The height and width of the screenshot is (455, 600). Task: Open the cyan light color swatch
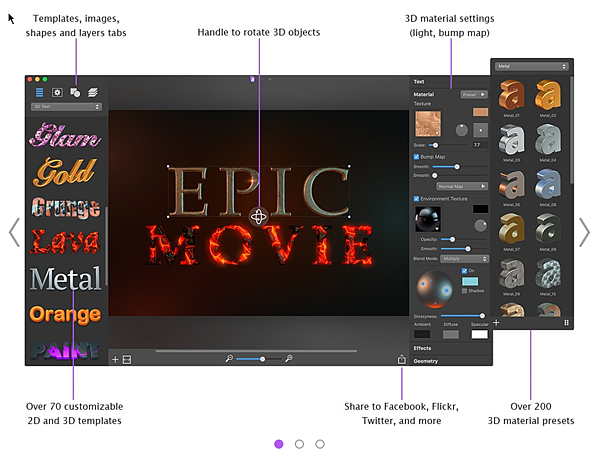(470, 281)
